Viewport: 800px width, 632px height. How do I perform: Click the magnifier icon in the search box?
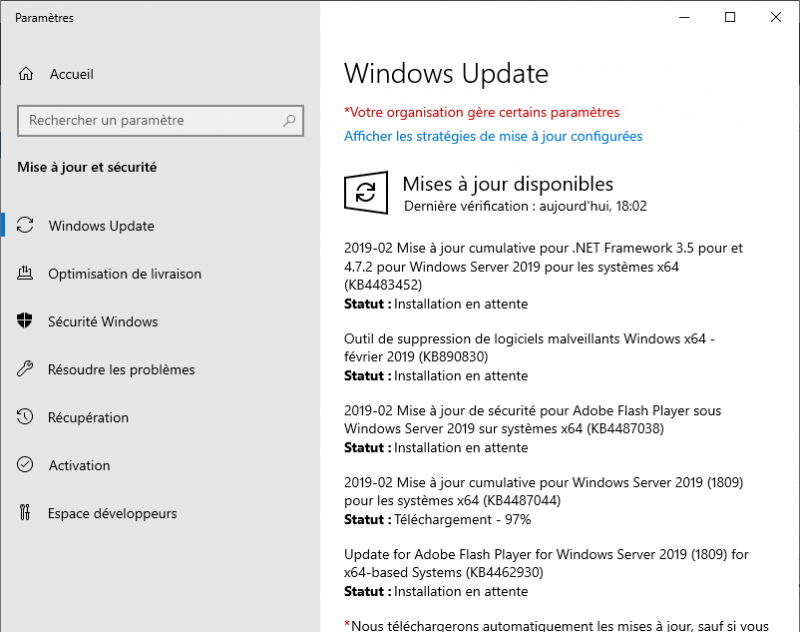[x=290, y=120]
